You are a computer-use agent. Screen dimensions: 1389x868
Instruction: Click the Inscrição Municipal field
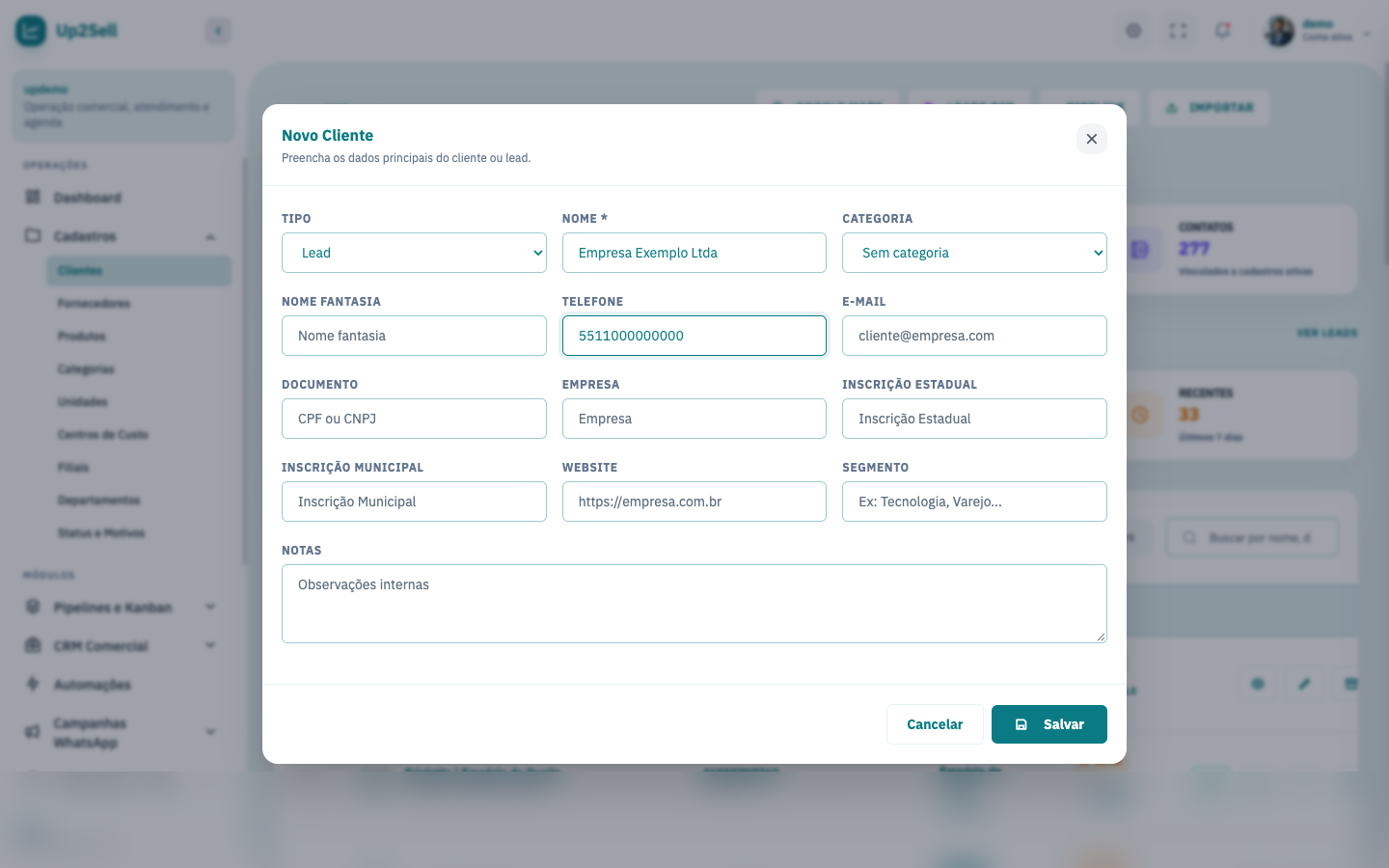[x=414, y=502]
